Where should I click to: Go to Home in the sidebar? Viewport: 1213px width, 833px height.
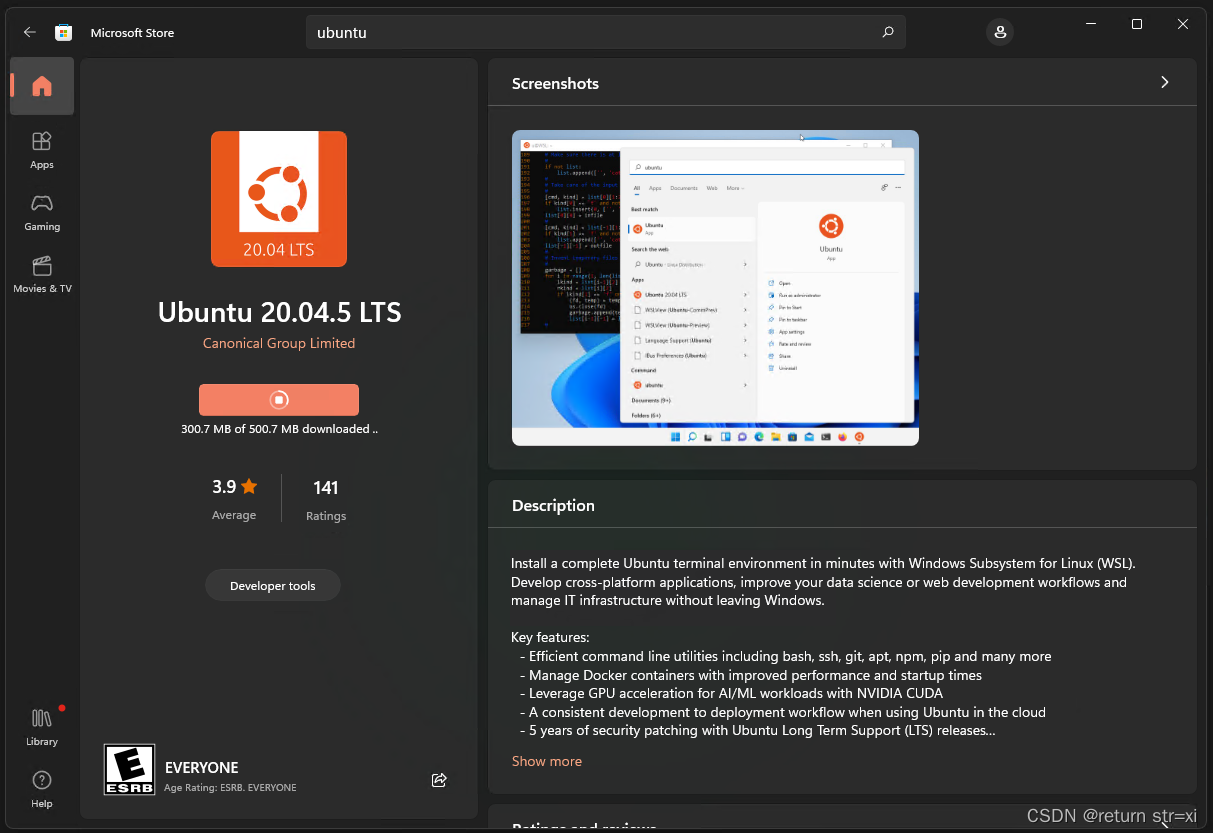42,86
